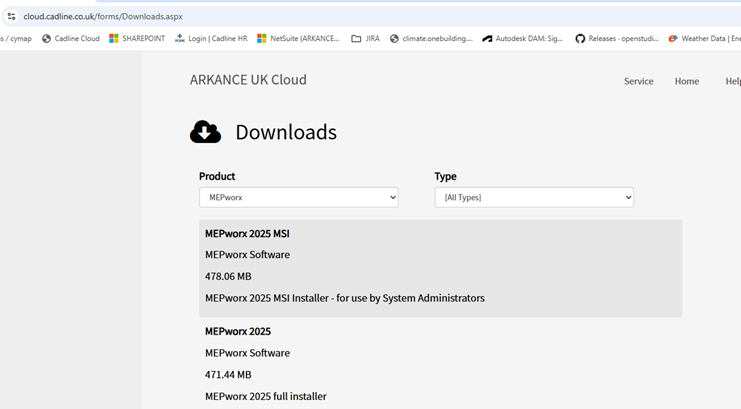This screenshot has width=741, height=409.
Task: Go to the Home menu item
Action: click(687, 81)
